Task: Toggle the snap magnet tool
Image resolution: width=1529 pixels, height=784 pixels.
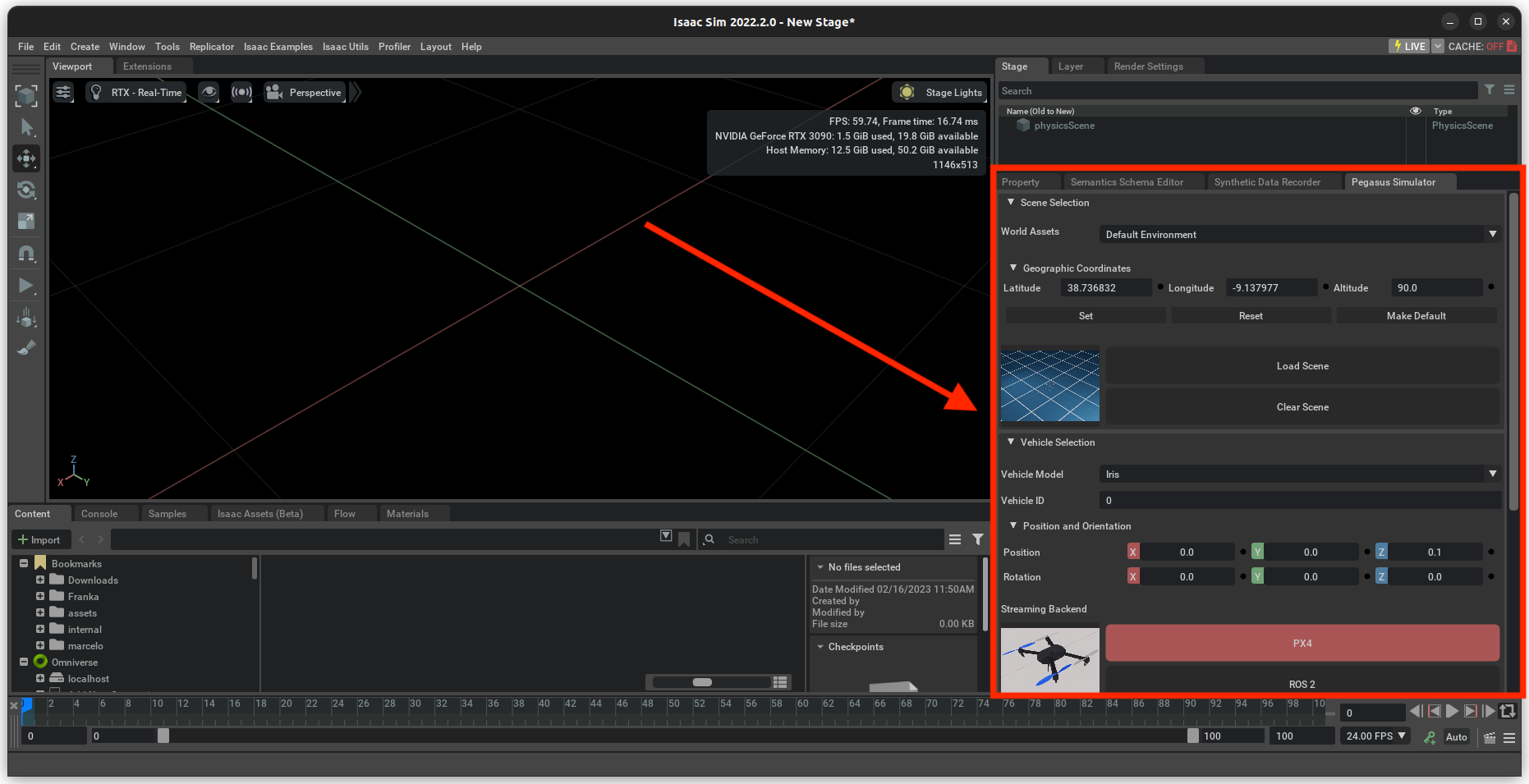Action: (x=26, y=254)
